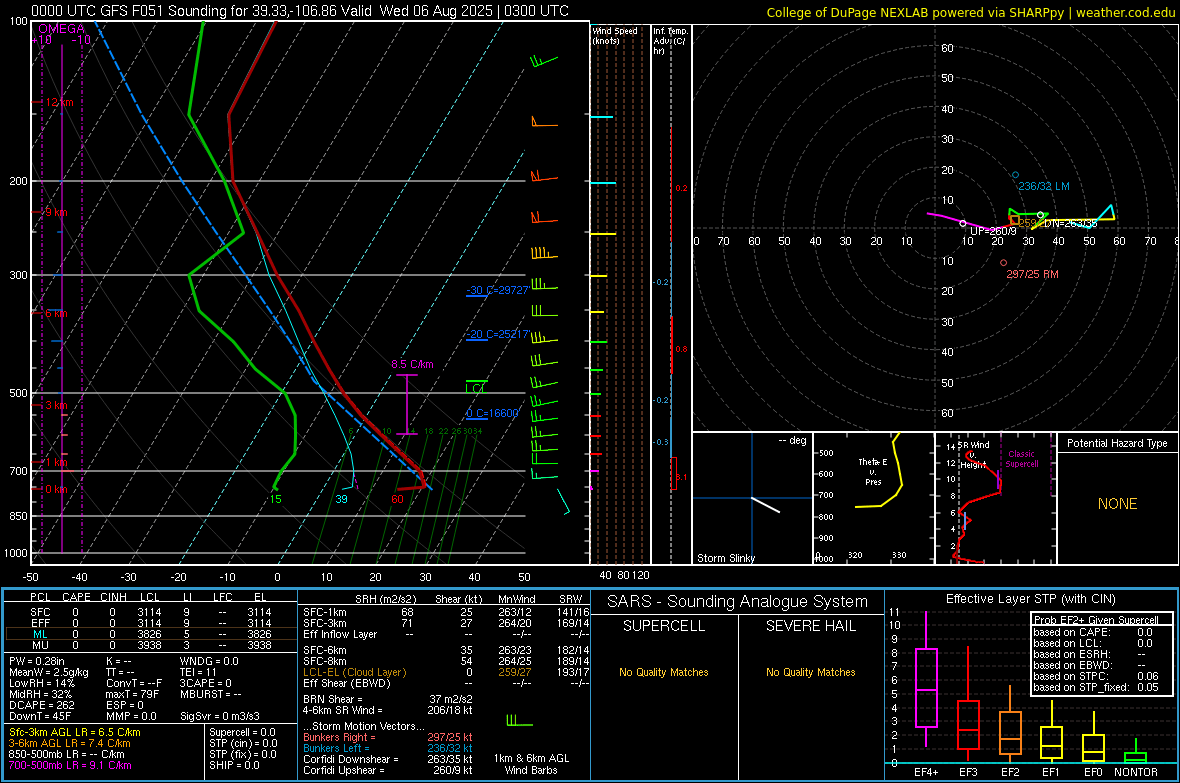This screenshot has width=1180, height=783.
Task: Select the sounding title text at the top left
Action: (300, 11)
